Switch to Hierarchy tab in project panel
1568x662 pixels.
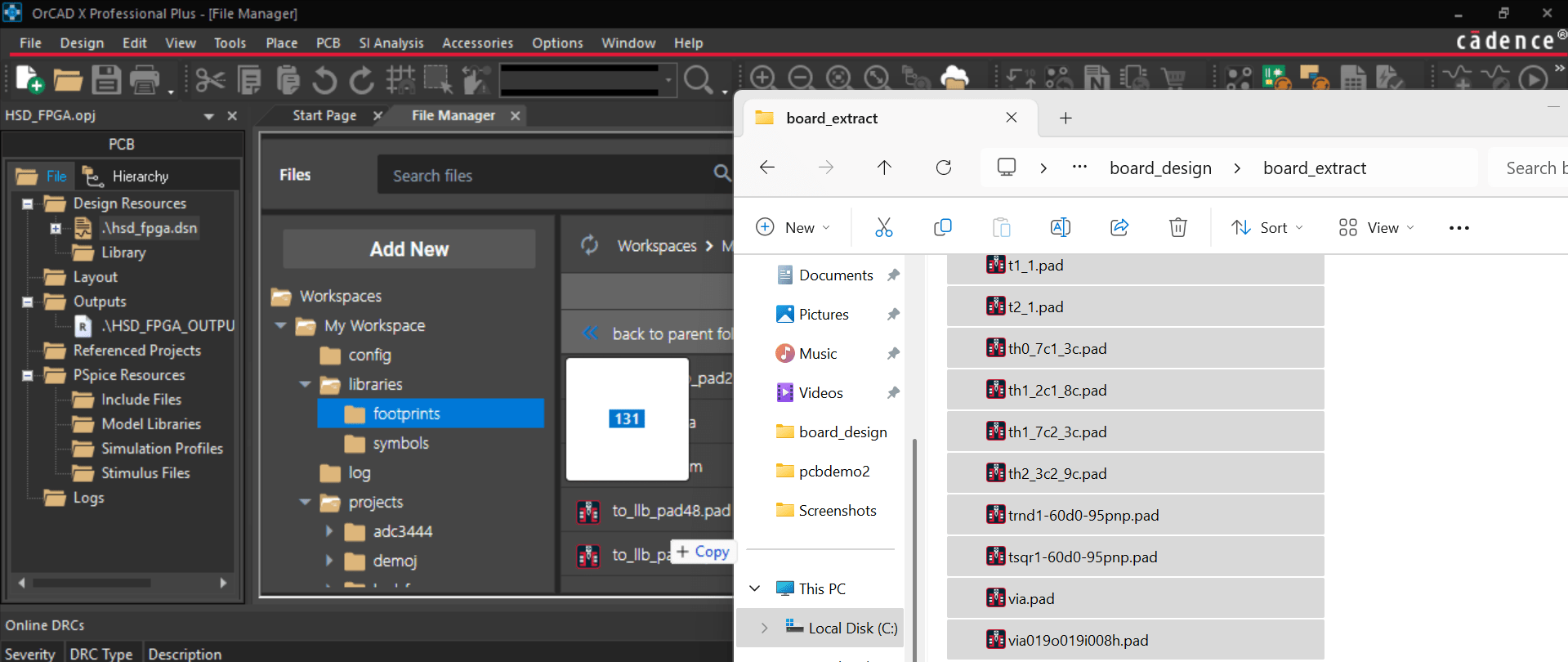[x=126, y=176]
